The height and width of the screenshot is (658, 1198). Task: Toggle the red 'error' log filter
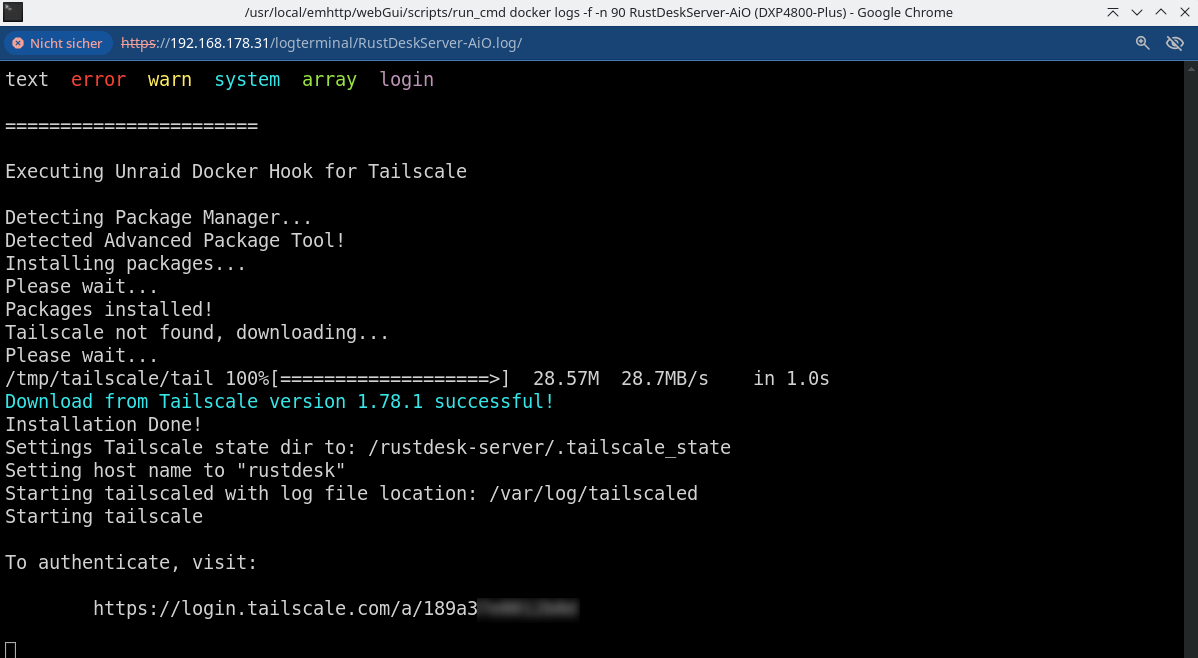coord(99,79)
